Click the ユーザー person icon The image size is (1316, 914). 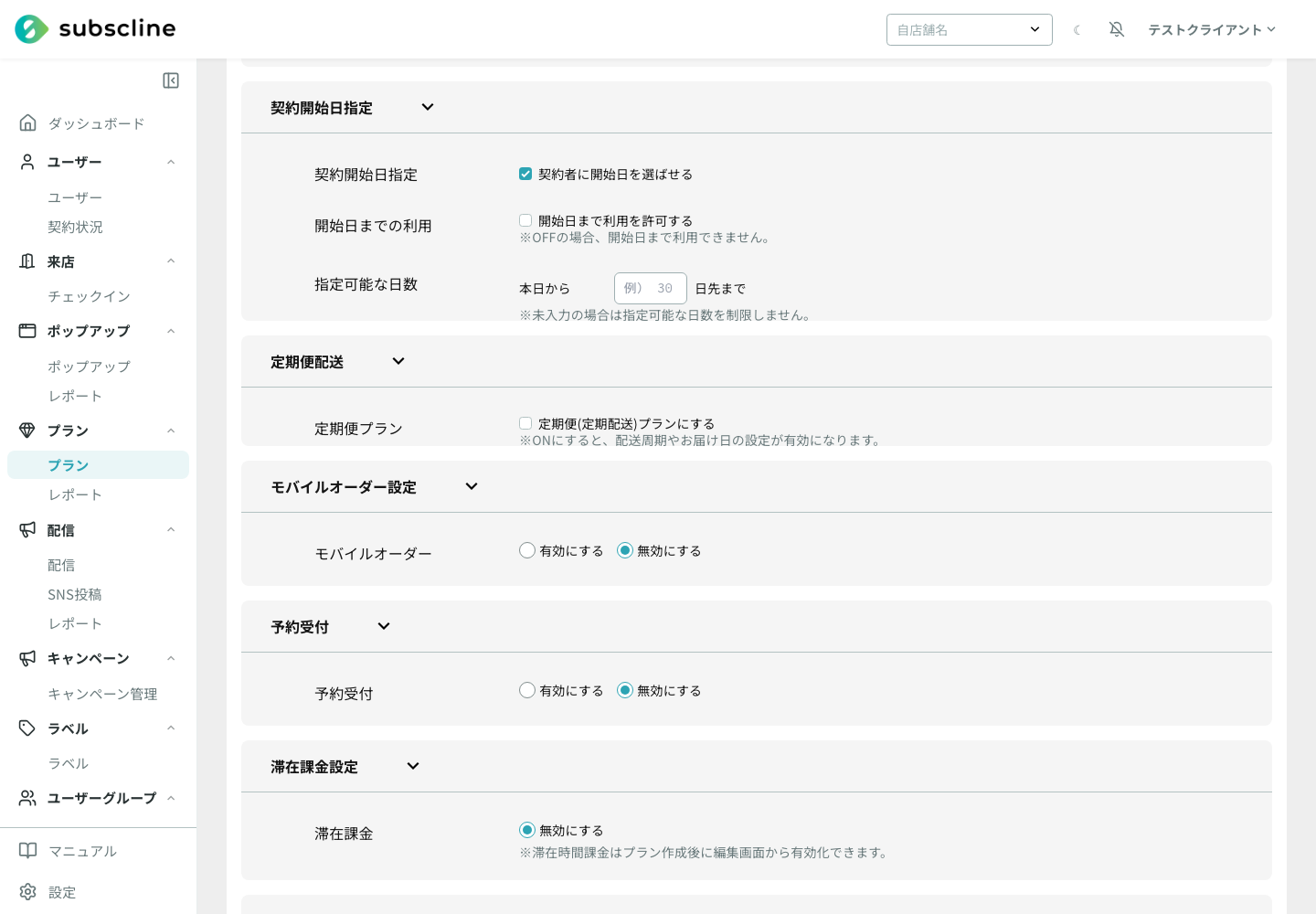27,162
